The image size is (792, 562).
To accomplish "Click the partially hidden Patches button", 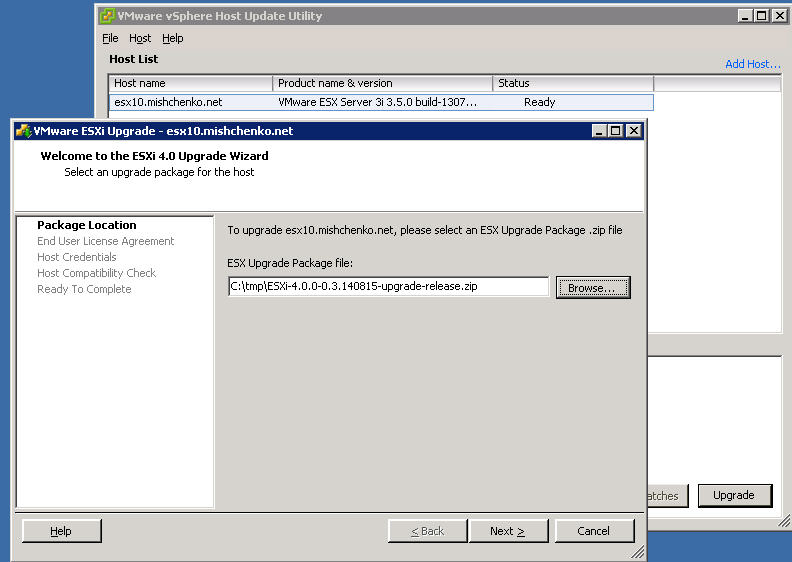I will (667, 496).
